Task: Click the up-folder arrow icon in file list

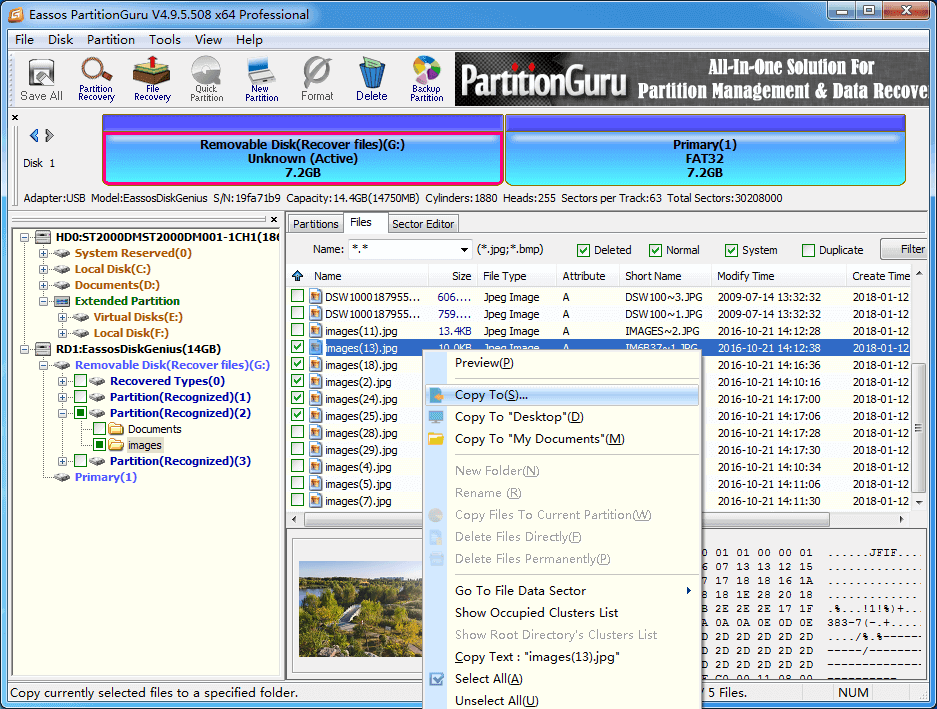Action: pyautogui.click(x=297, y=276)
